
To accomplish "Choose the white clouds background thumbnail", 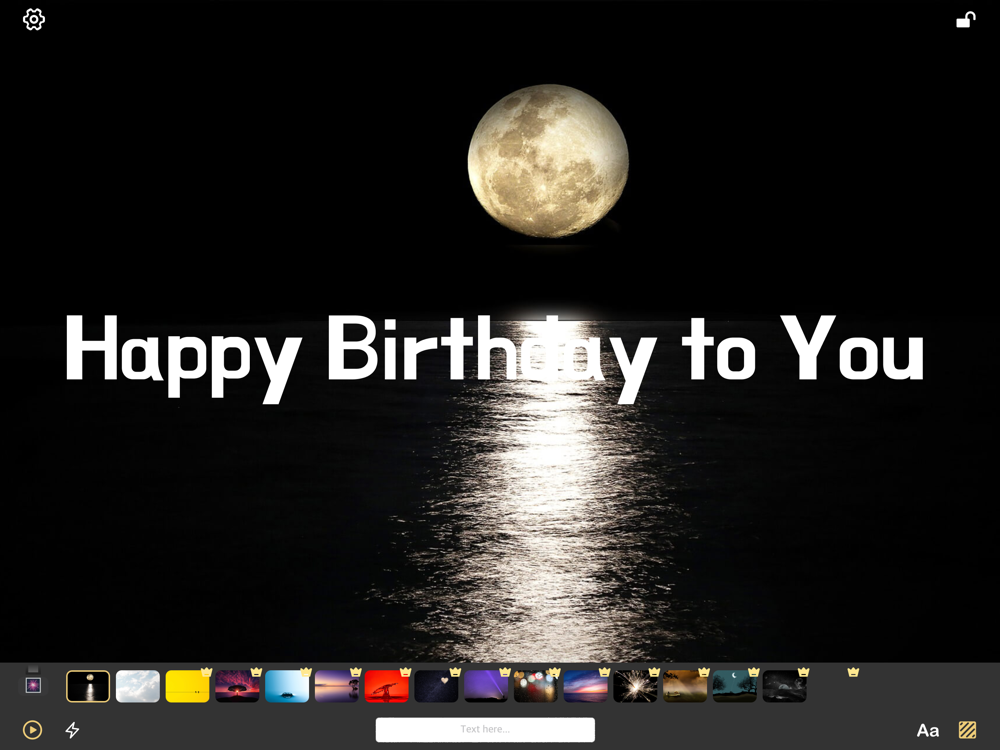I will tap(138, 686).
